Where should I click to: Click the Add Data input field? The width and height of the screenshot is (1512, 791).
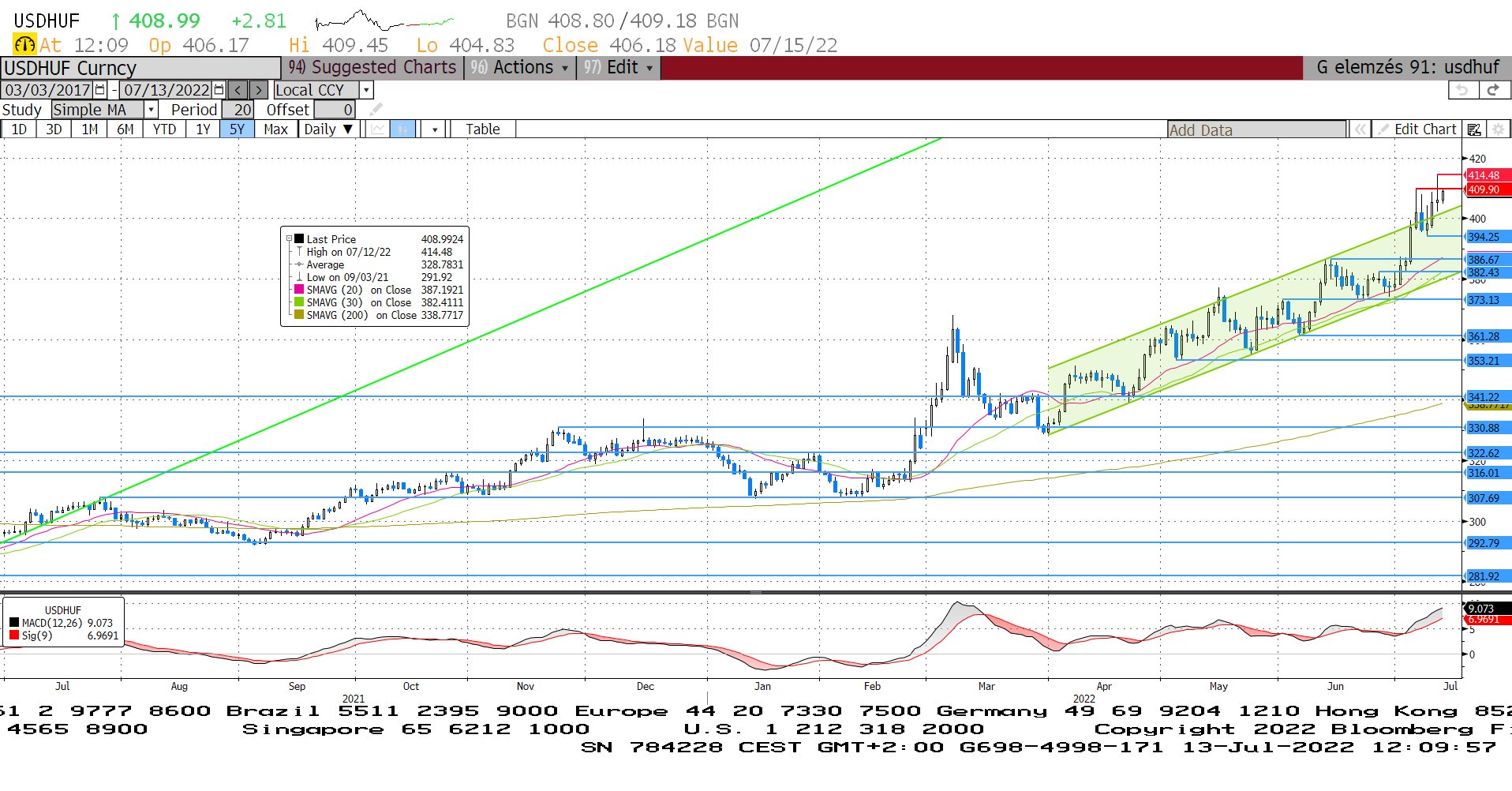coord(1257,129)
